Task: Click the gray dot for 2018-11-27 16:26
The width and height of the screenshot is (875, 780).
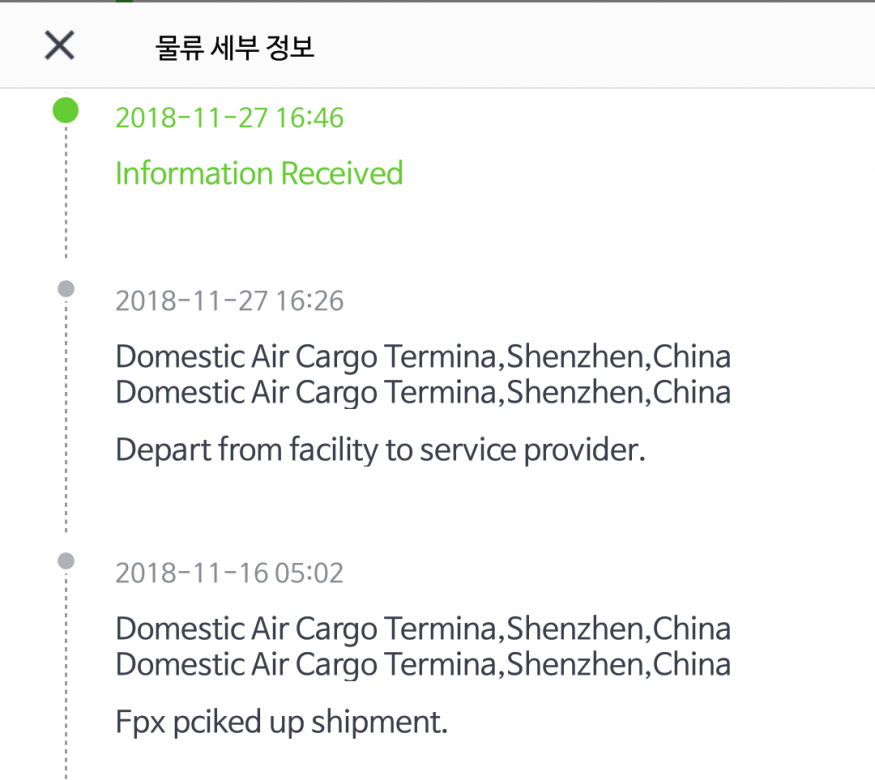Action: click(66, 289)
